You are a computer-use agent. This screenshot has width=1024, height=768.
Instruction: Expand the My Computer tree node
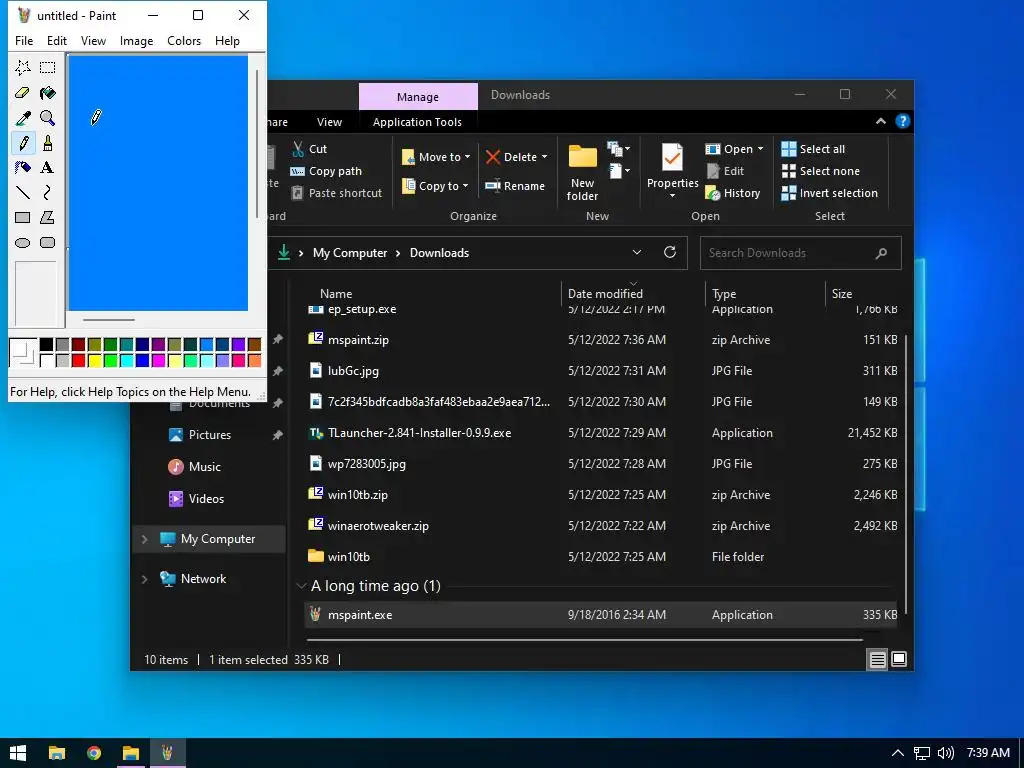click(144, 539)
